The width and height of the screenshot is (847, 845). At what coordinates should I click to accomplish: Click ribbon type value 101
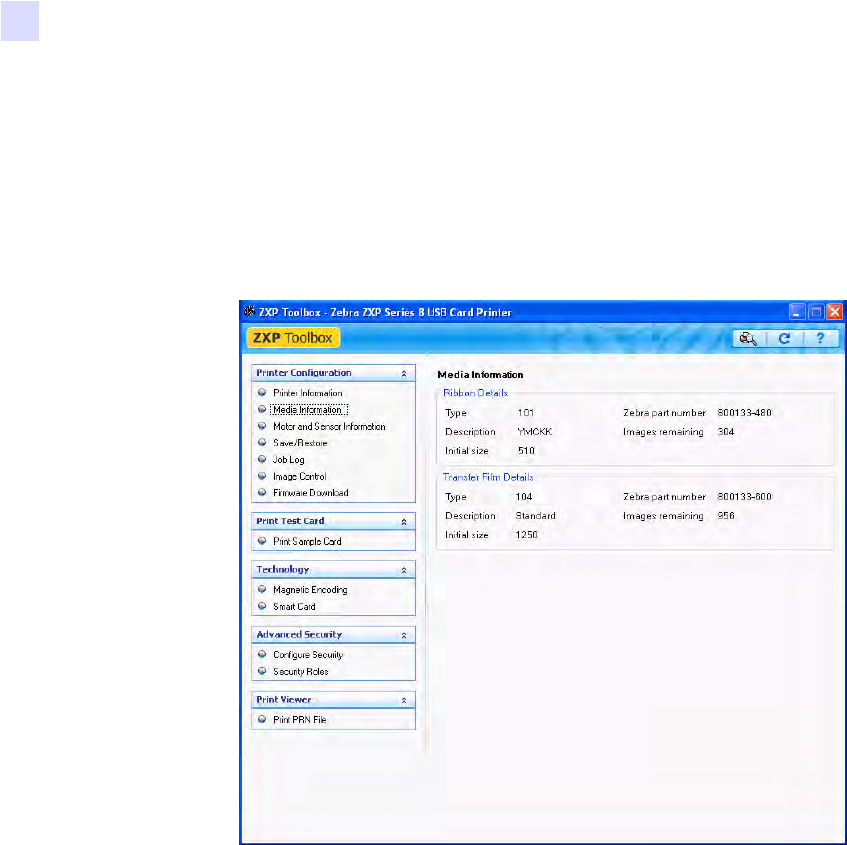pyautogui.click(x=526, y=413)
